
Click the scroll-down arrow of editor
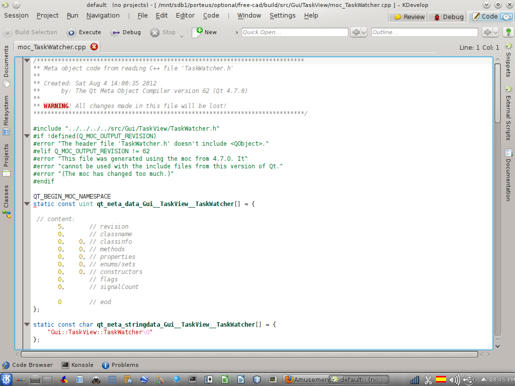497,346
